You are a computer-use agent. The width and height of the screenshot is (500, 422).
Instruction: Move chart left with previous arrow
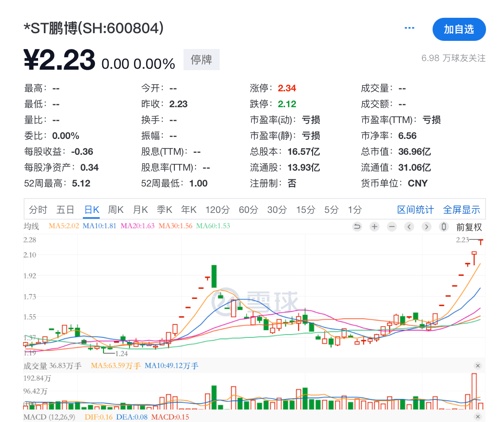coord(409,227)
